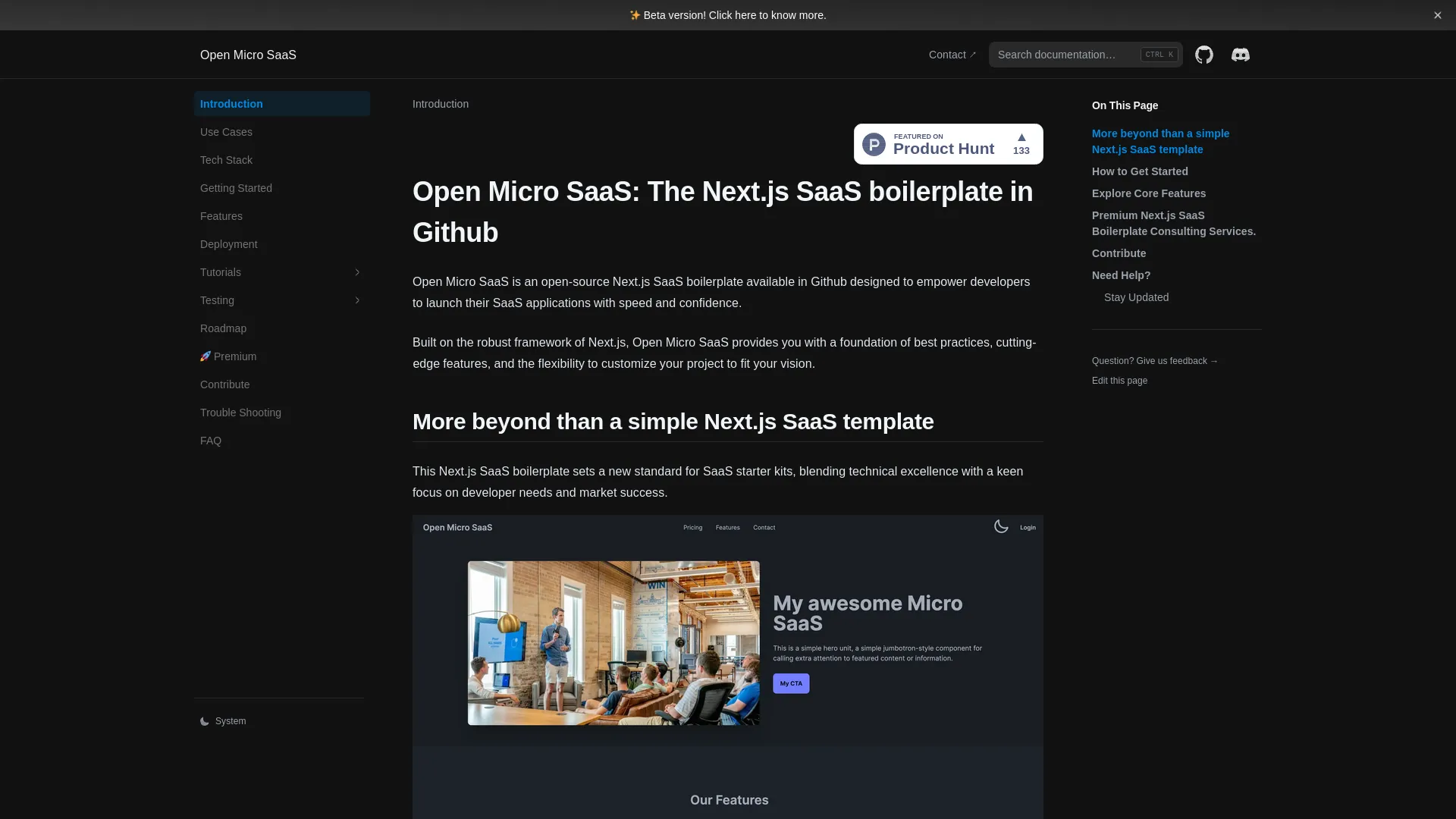1456x819 pixels.
Task: Click Pricing in embedded preview nav
Action: point(692,528)
